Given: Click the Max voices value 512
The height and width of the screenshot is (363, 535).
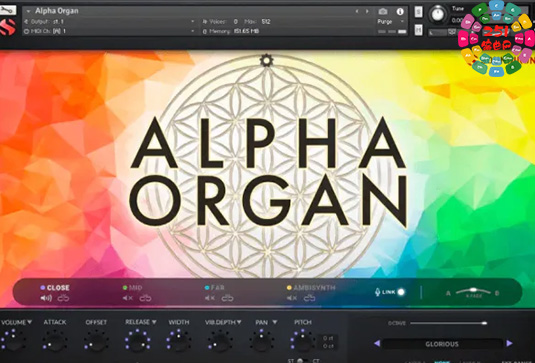Looking at the screenshot, I should (x=266, y=21).
